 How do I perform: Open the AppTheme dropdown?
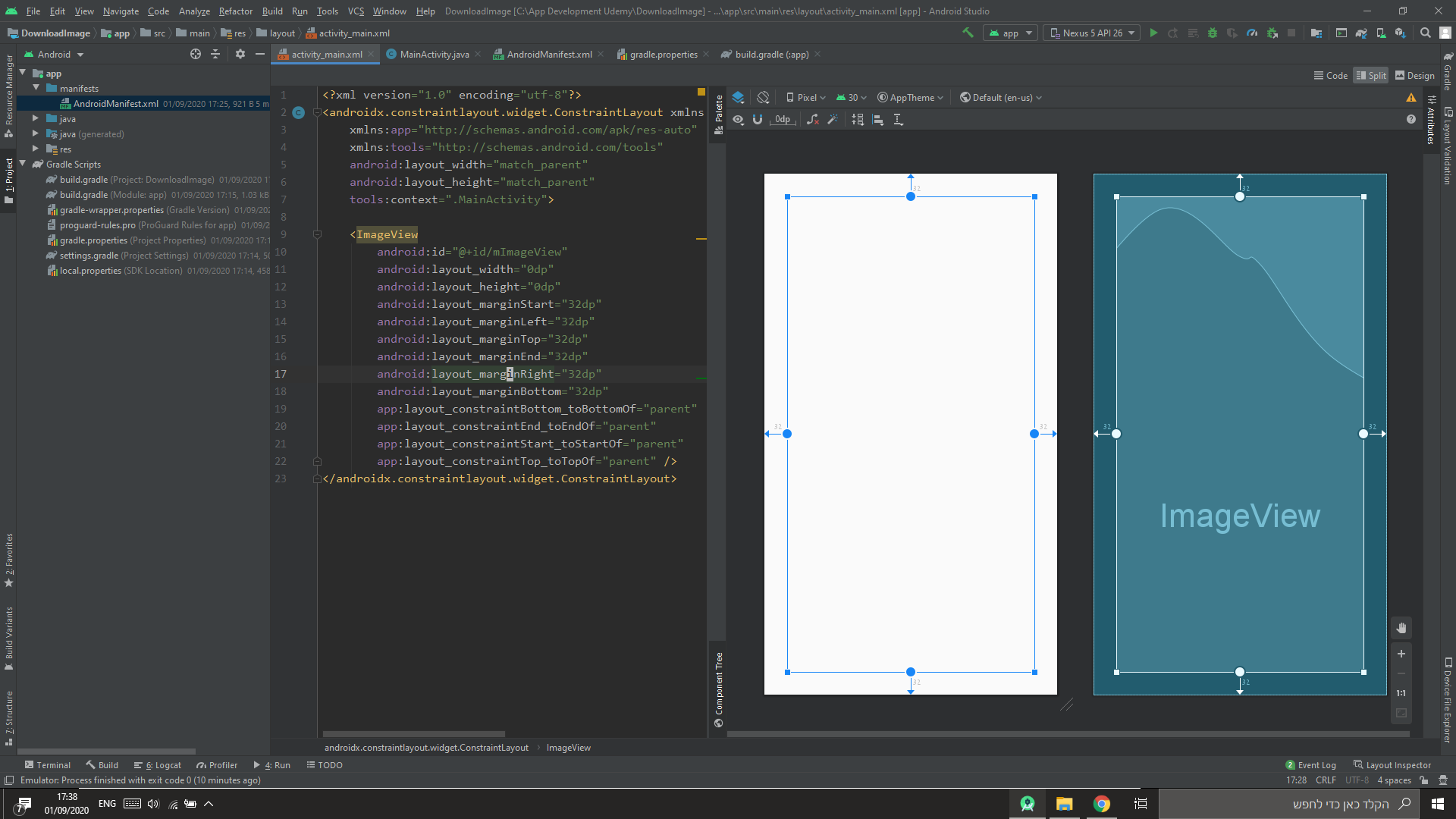[x=910, y=97]
